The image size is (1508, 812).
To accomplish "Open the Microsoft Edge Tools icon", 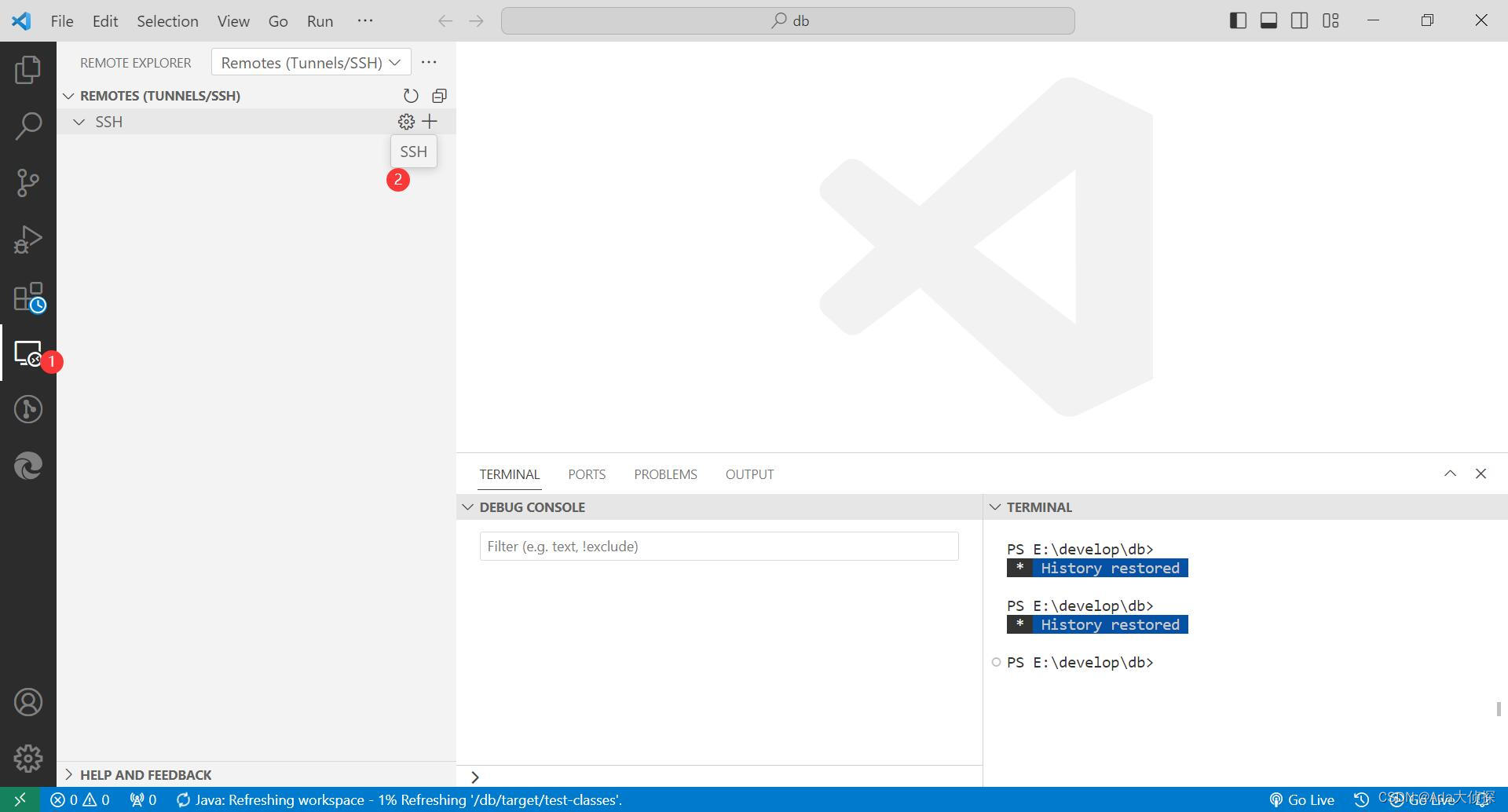I will 28,466.
